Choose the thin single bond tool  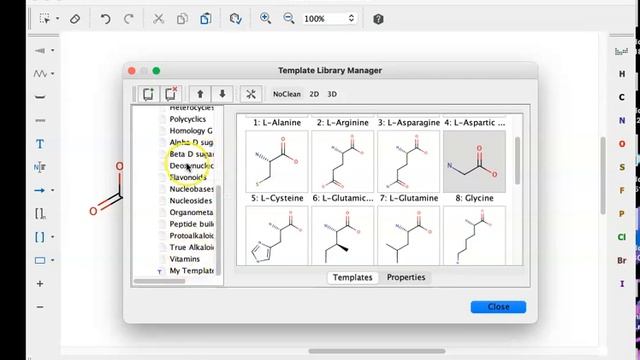[x=40, y=120]
